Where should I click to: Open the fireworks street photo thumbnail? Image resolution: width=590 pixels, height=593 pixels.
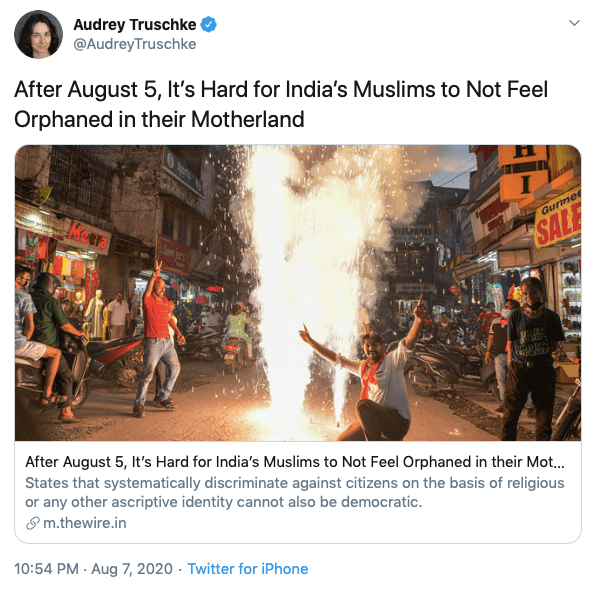click(298, 293)
